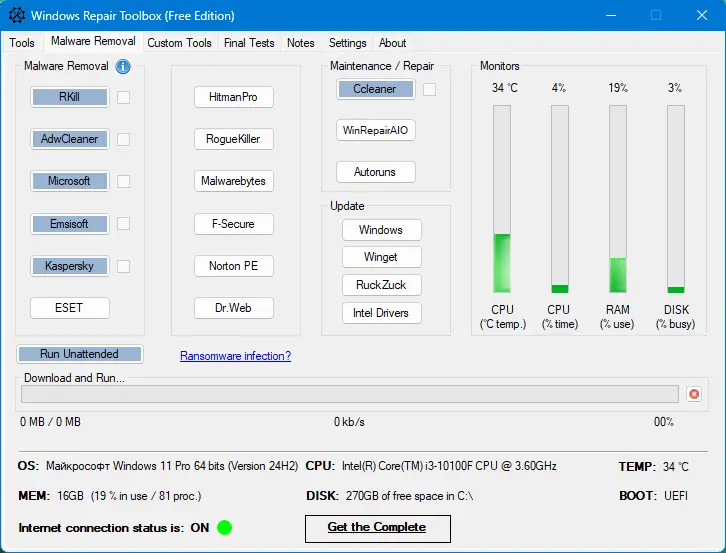Tick the checkbox next to RKill
This screenshot has height=553, width=726.
tap(123, 97)
